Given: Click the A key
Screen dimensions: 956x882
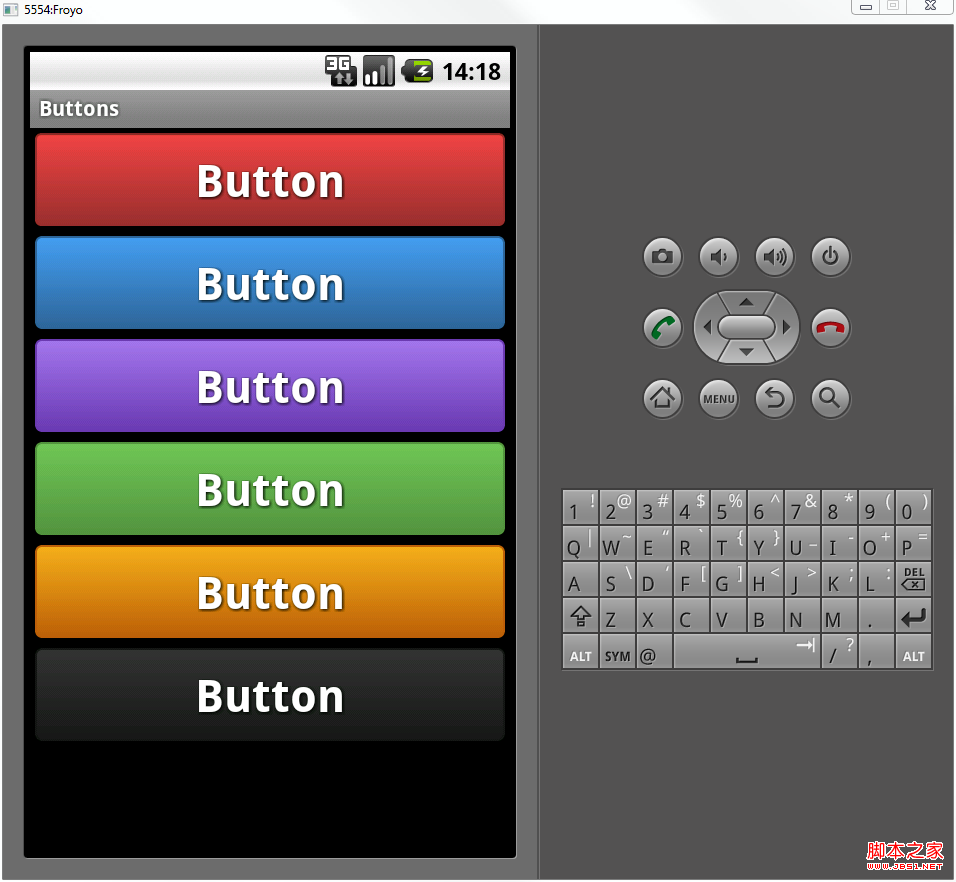Looking at the screenshot, I should (580, 579).
